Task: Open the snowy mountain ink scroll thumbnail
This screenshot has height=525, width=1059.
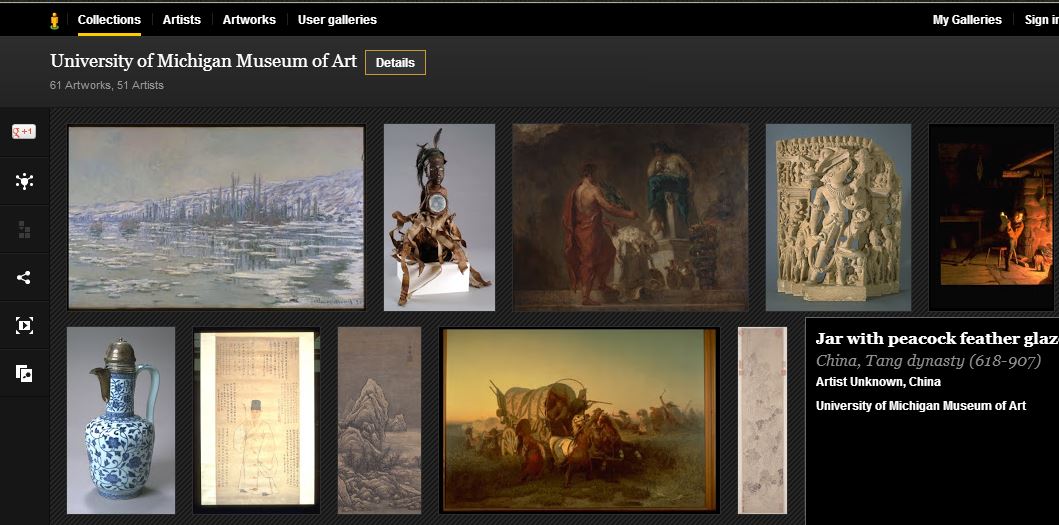Action: point(380,420)
